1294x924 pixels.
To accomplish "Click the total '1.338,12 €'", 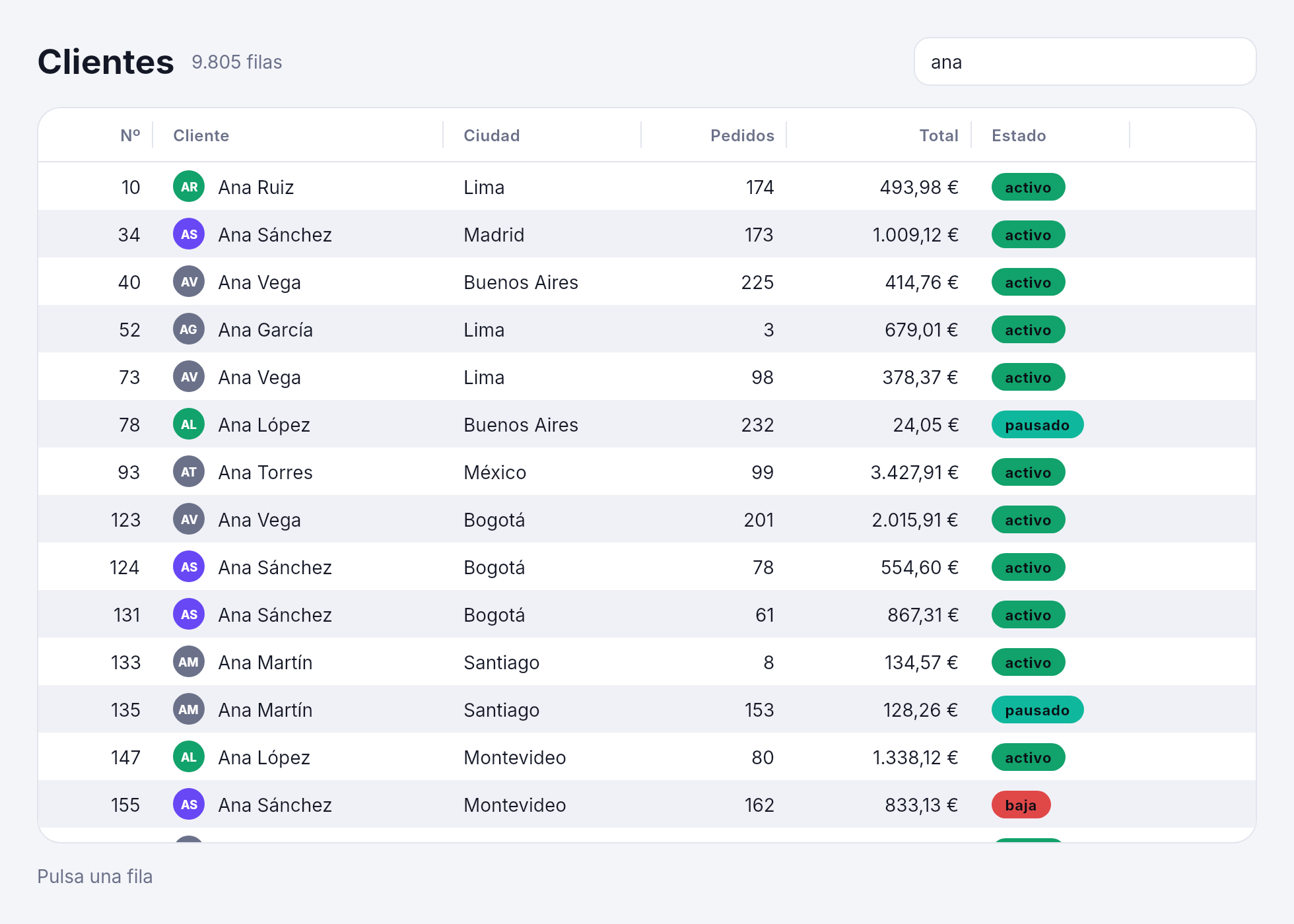I will tap(915, 758).
